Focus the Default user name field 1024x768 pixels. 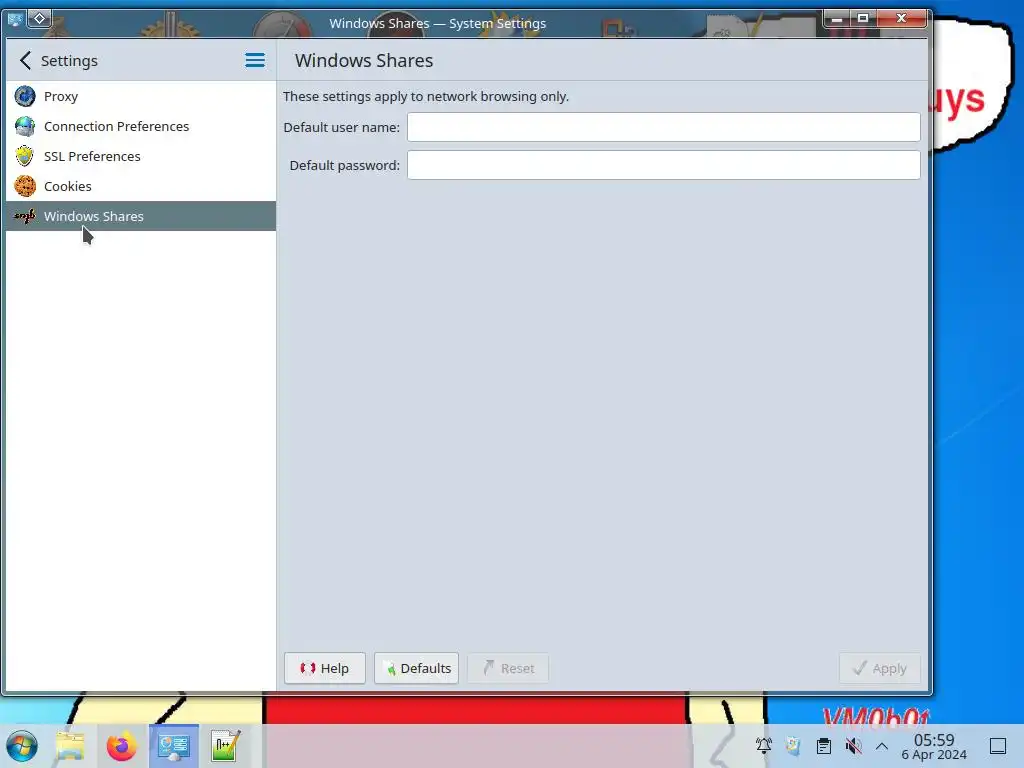point(664,127)
